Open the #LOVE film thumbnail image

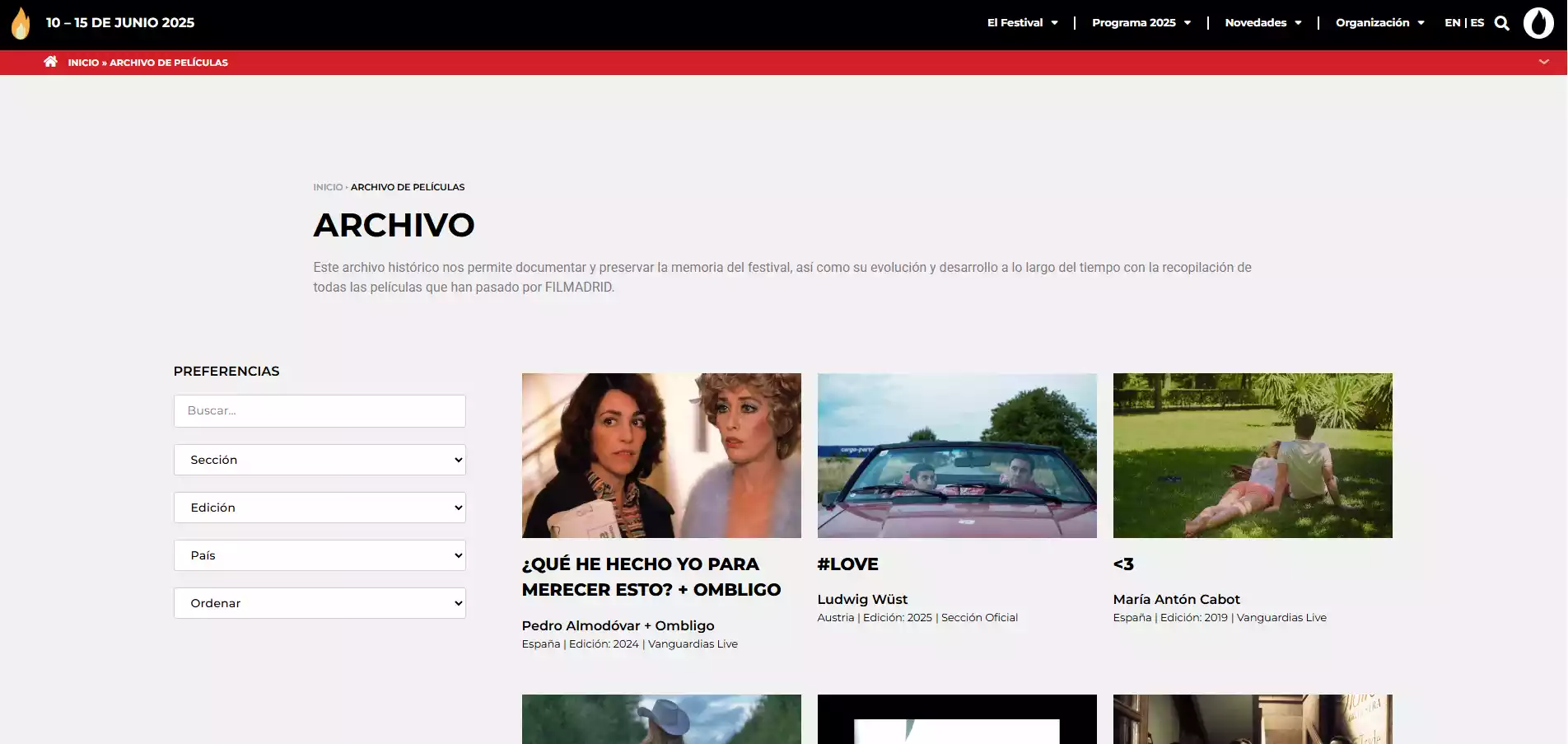(x=956, y=455)
